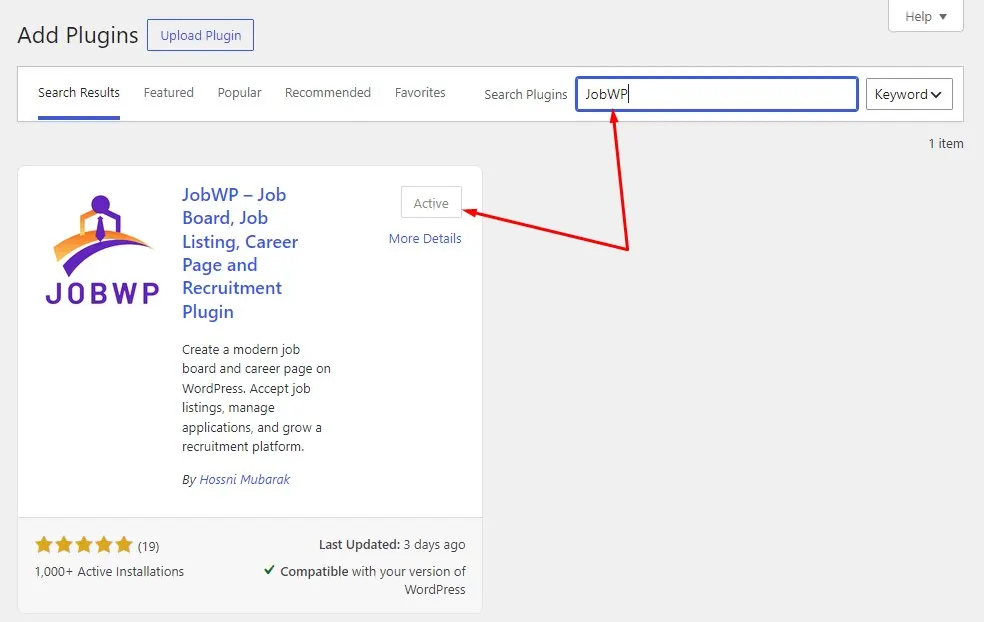Click the 'Last Updated: 3 days ago' text
The width and height of the screenshot is (984, 622).
(392, 545)
